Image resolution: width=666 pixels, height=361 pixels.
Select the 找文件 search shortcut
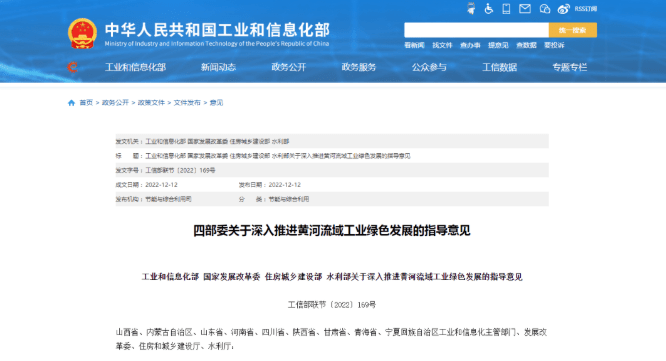click(x=442, y=45)
